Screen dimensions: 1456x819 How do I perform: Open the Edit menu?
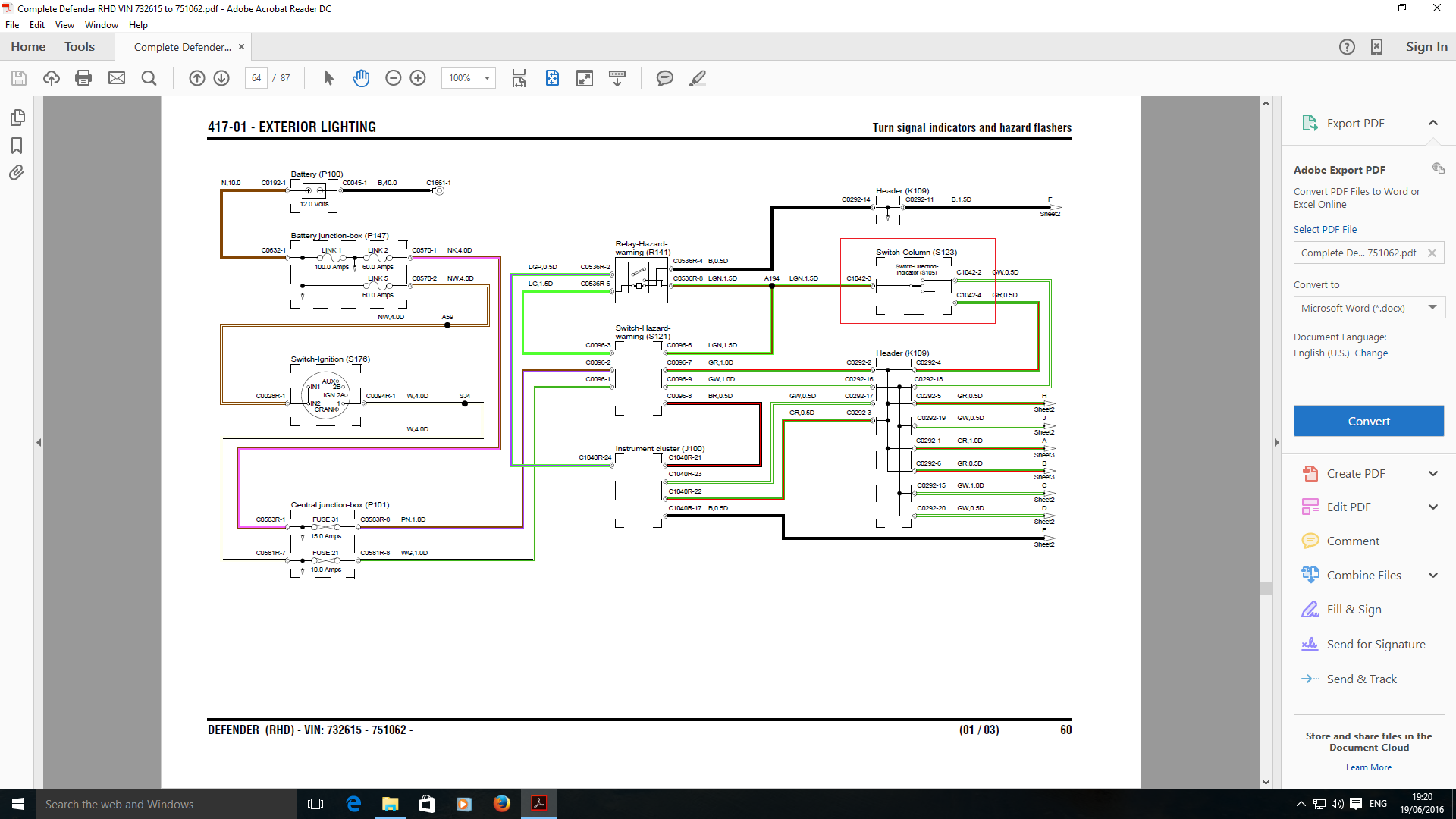click(37, 25)
